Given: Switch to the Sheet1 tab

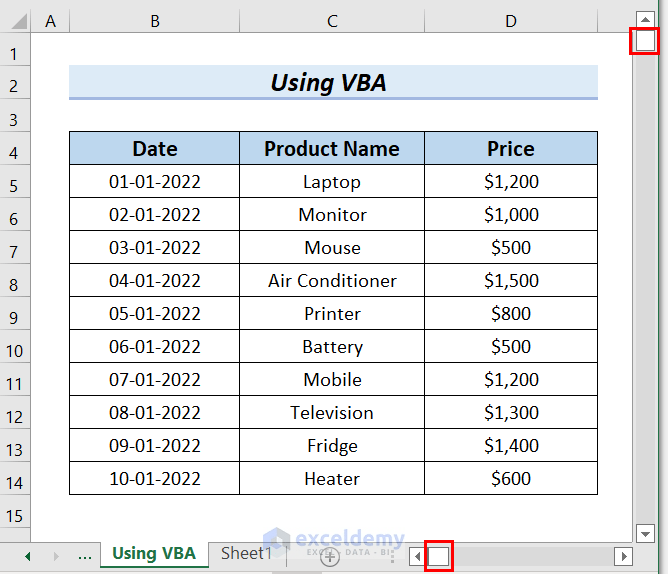Looking at the screenshot, I should pyautogui.click(x=246, y=554).
